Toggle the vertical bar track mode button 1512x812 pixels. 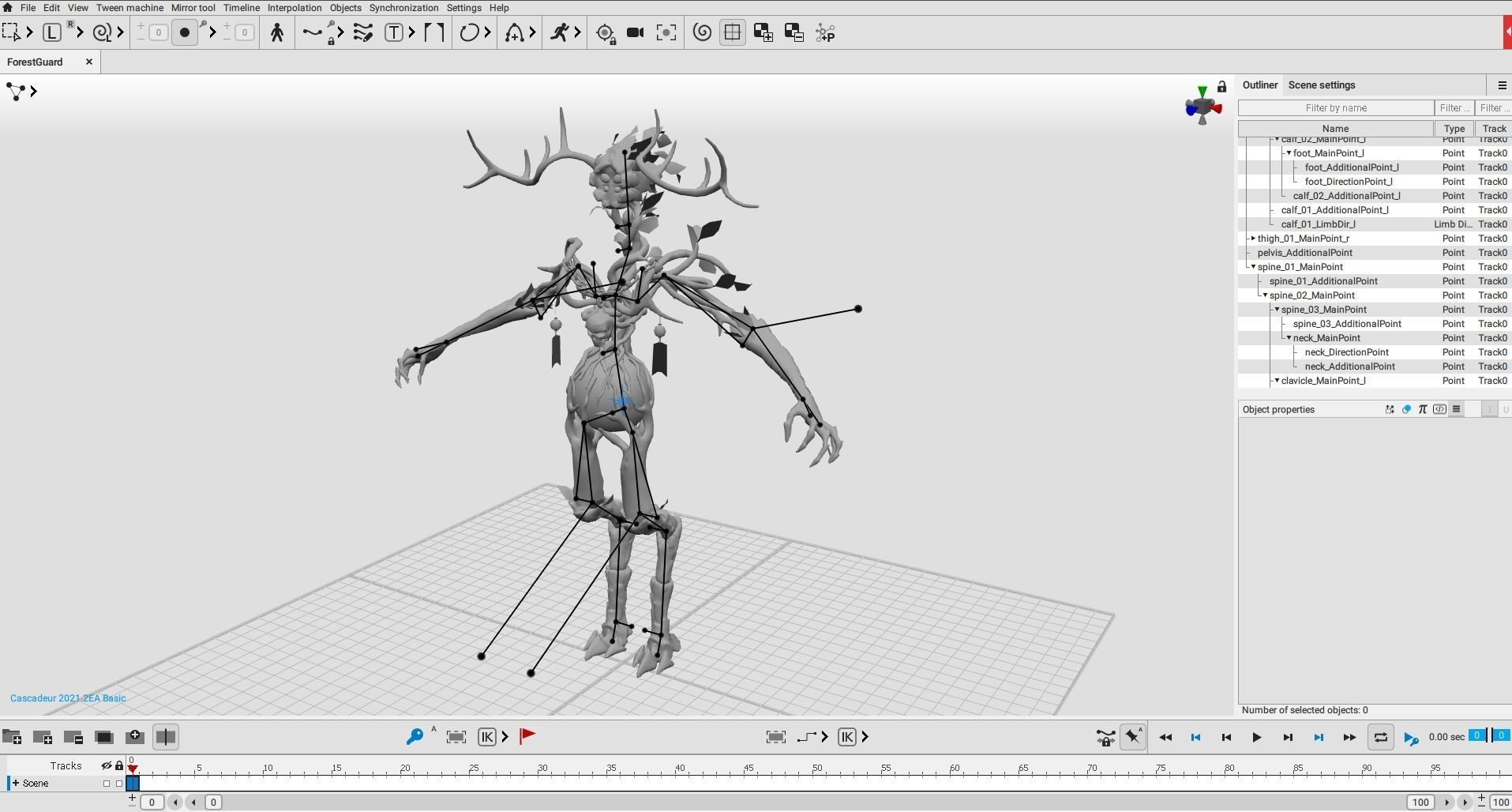pyautogui.click(x=166, y=737)
